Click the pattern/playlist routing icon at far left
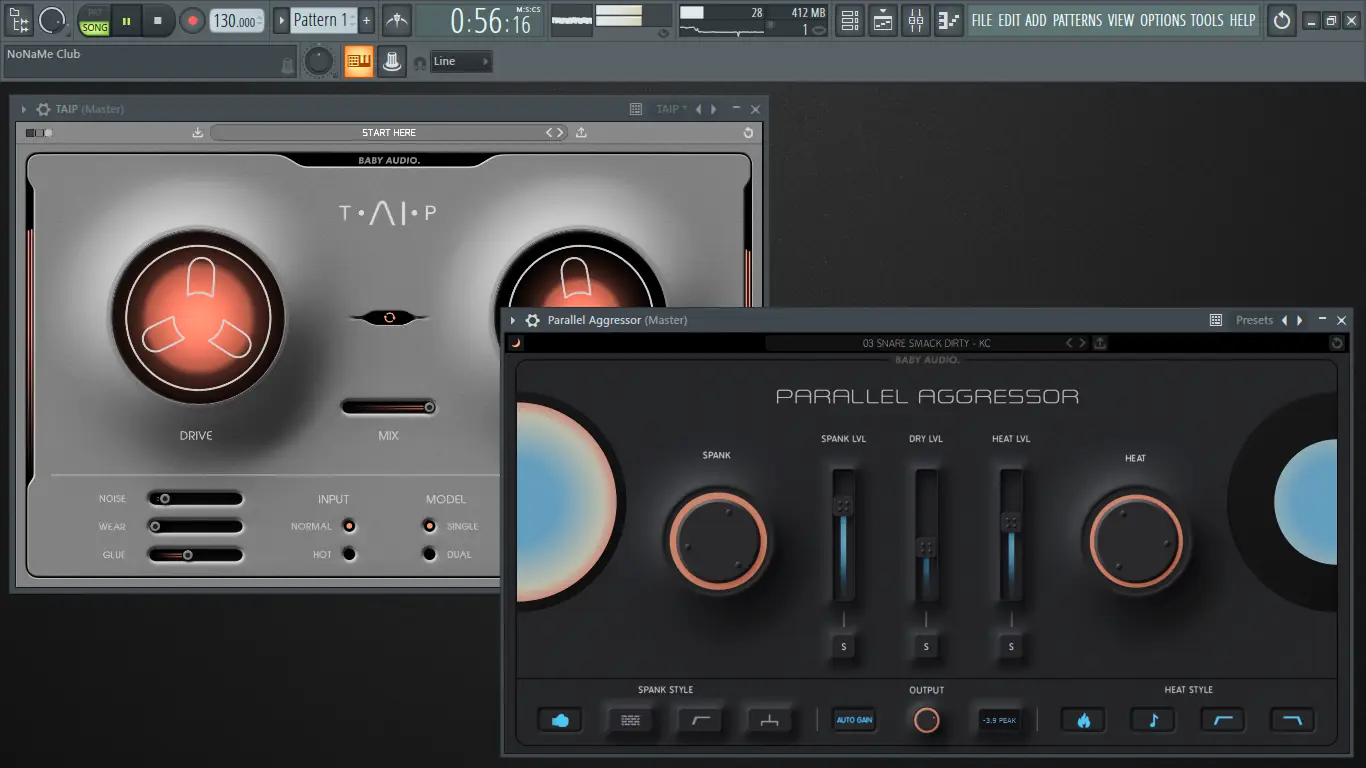The image size is (1366, 768). (19, 20)
